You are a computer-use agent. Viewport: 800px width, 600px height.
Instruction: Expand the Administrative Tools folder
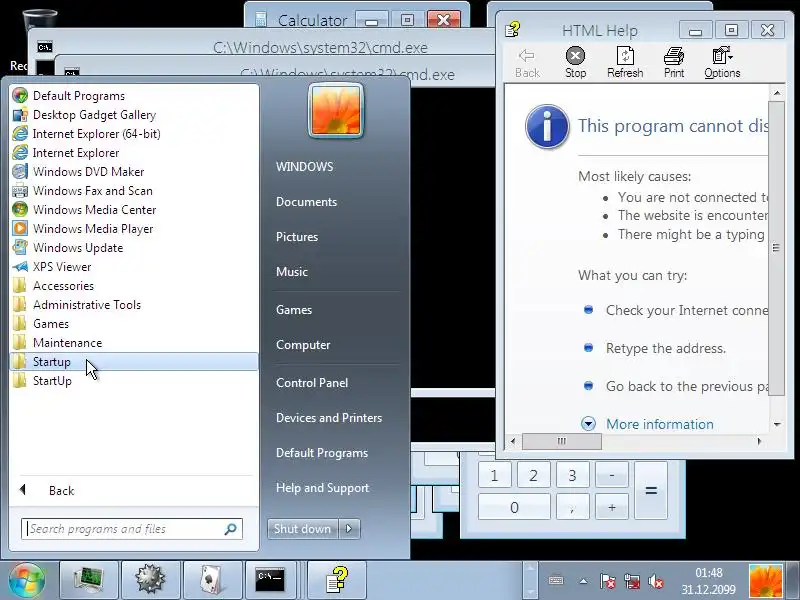134,305
